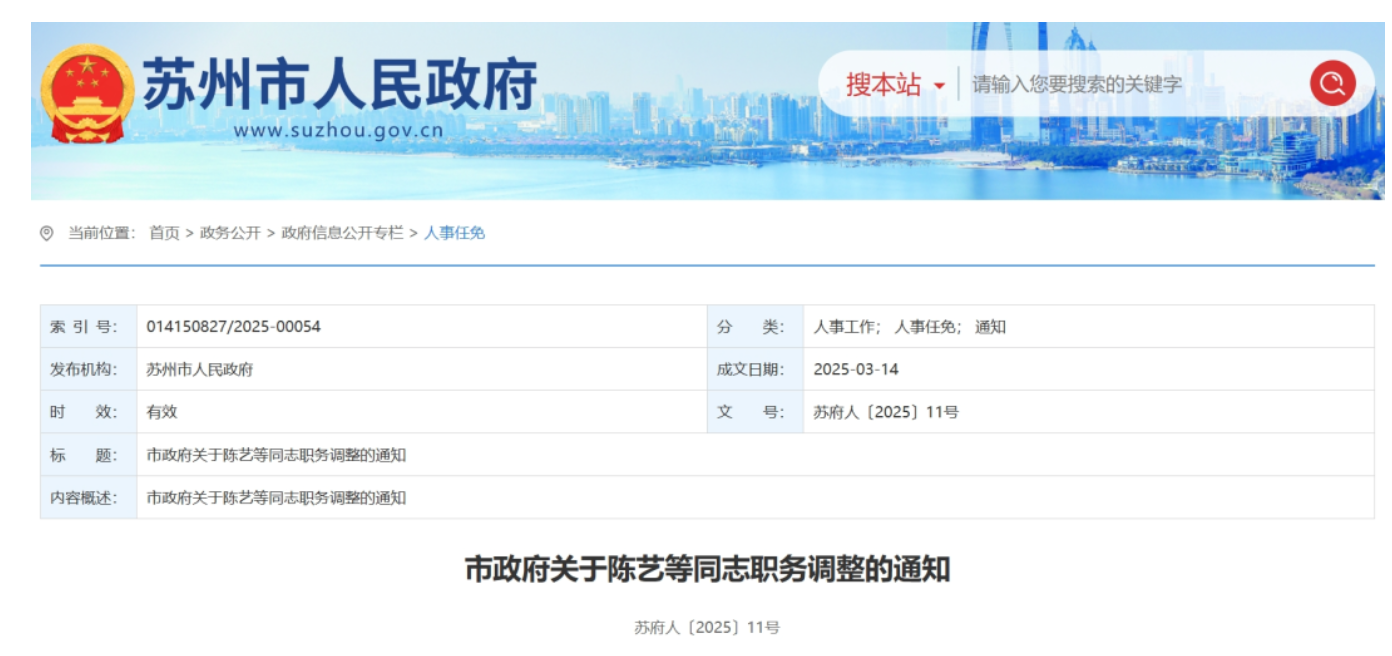This screenshot has height=656, width=1392.
Task: Click the location pin icon by 当前位置
Action: point(46,233)
